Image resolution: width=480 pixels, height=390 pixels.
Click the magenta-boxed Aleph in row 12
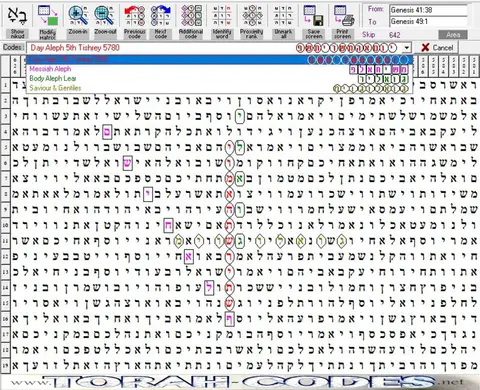(x=189, y=256)
